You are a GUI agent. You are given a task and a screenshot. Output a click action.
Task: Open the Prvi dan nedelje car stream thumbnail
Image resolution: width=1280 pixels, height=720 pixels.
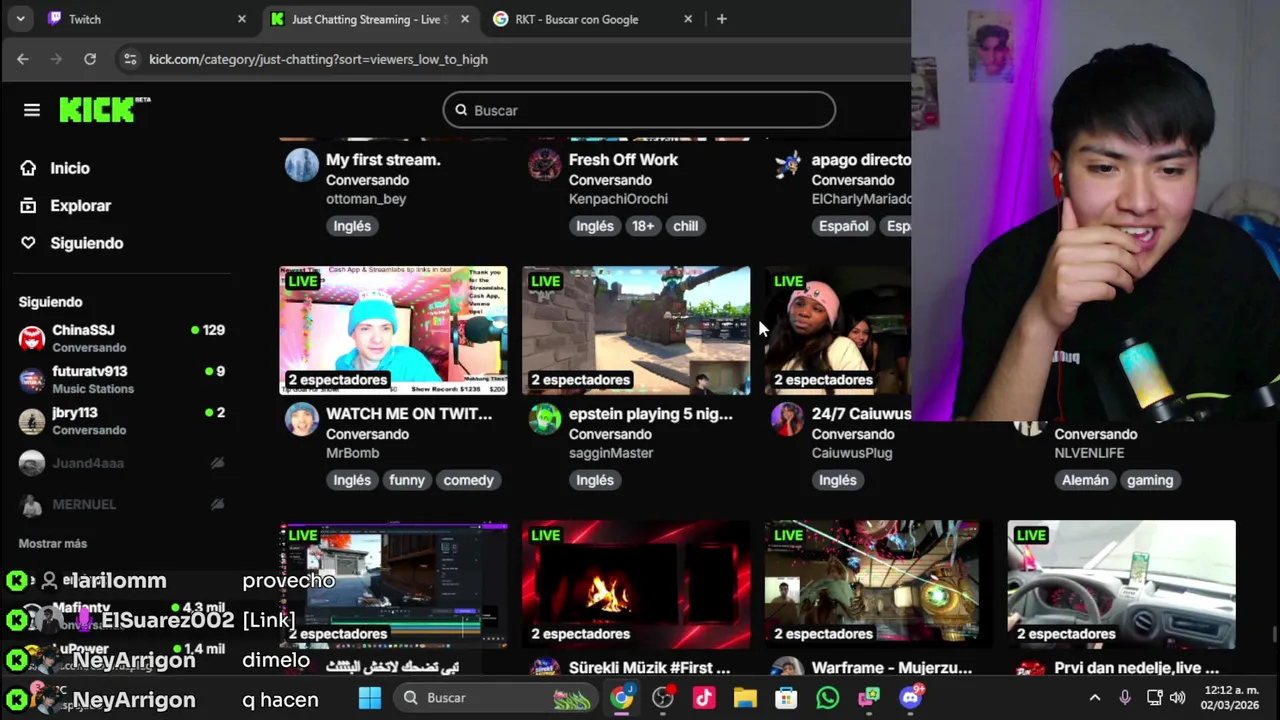point(1121,584)
